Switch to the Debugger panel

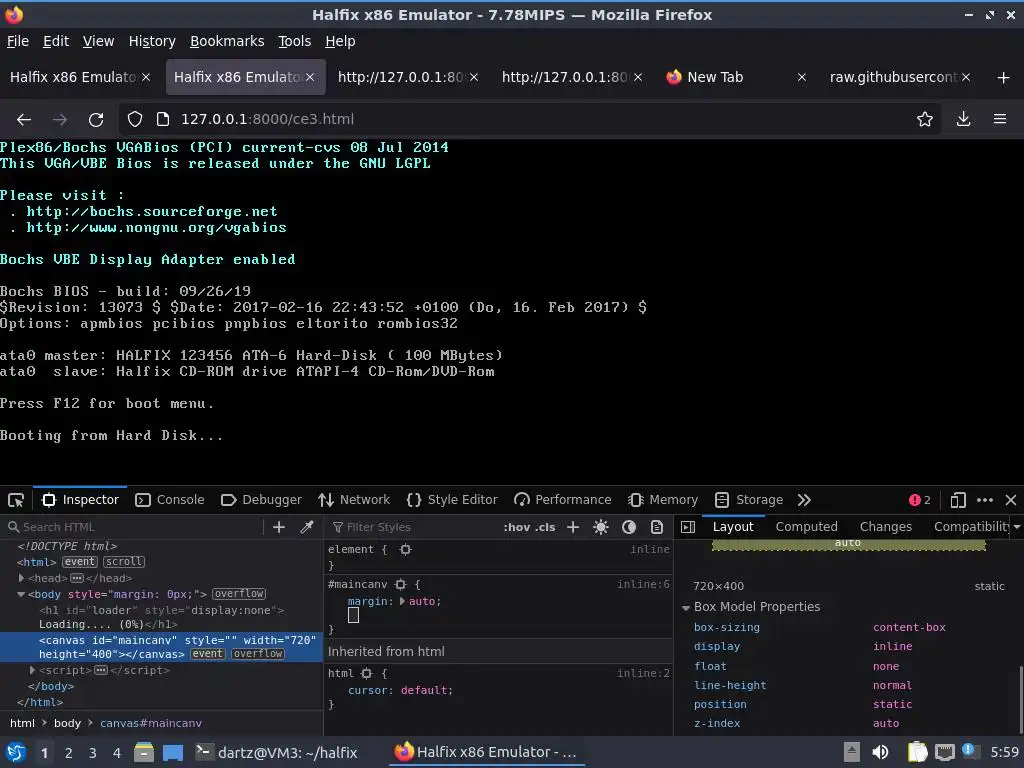[261, 500]
